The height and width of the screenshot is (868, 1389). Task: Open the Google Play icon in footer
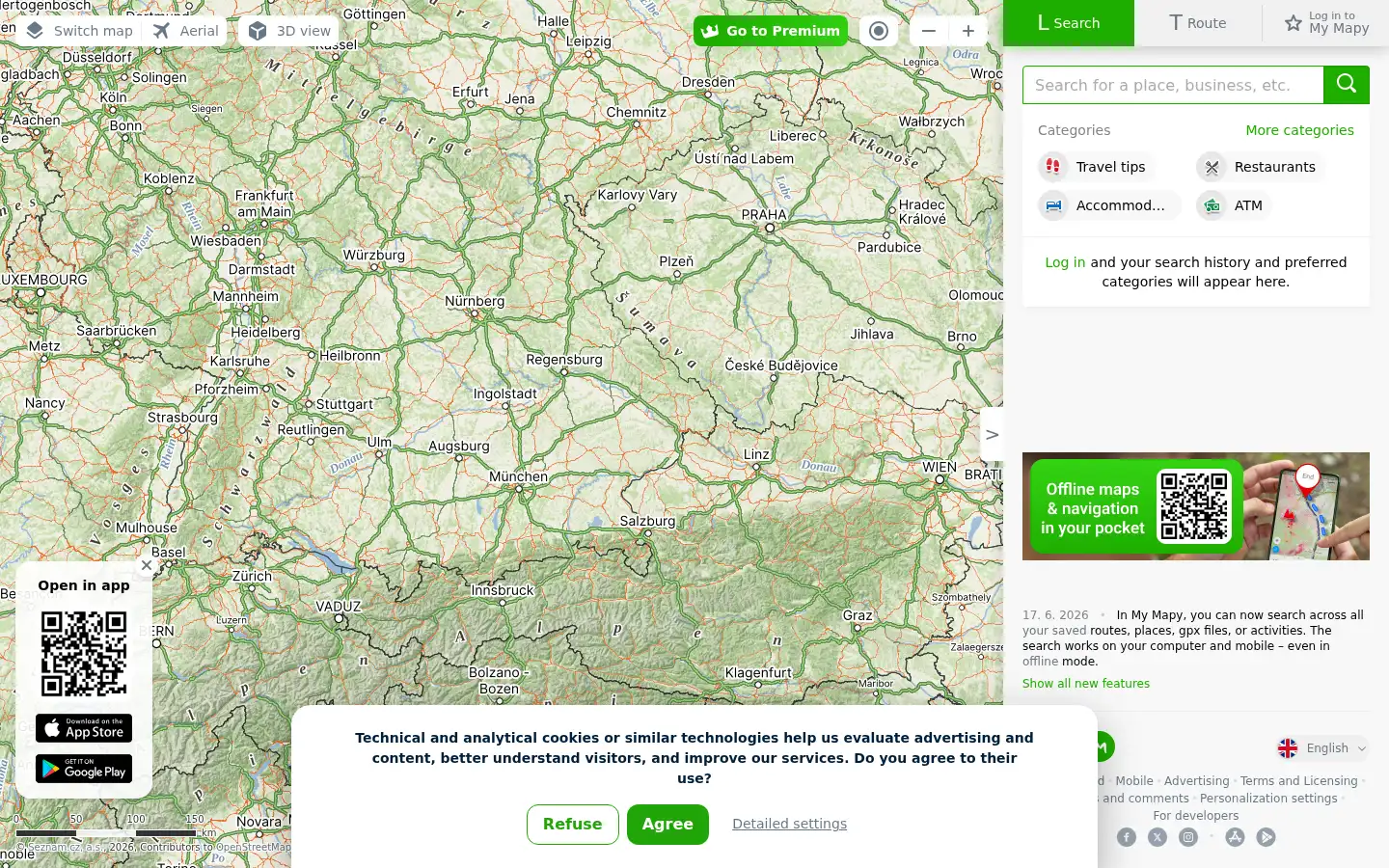(x=1266, y=837)
